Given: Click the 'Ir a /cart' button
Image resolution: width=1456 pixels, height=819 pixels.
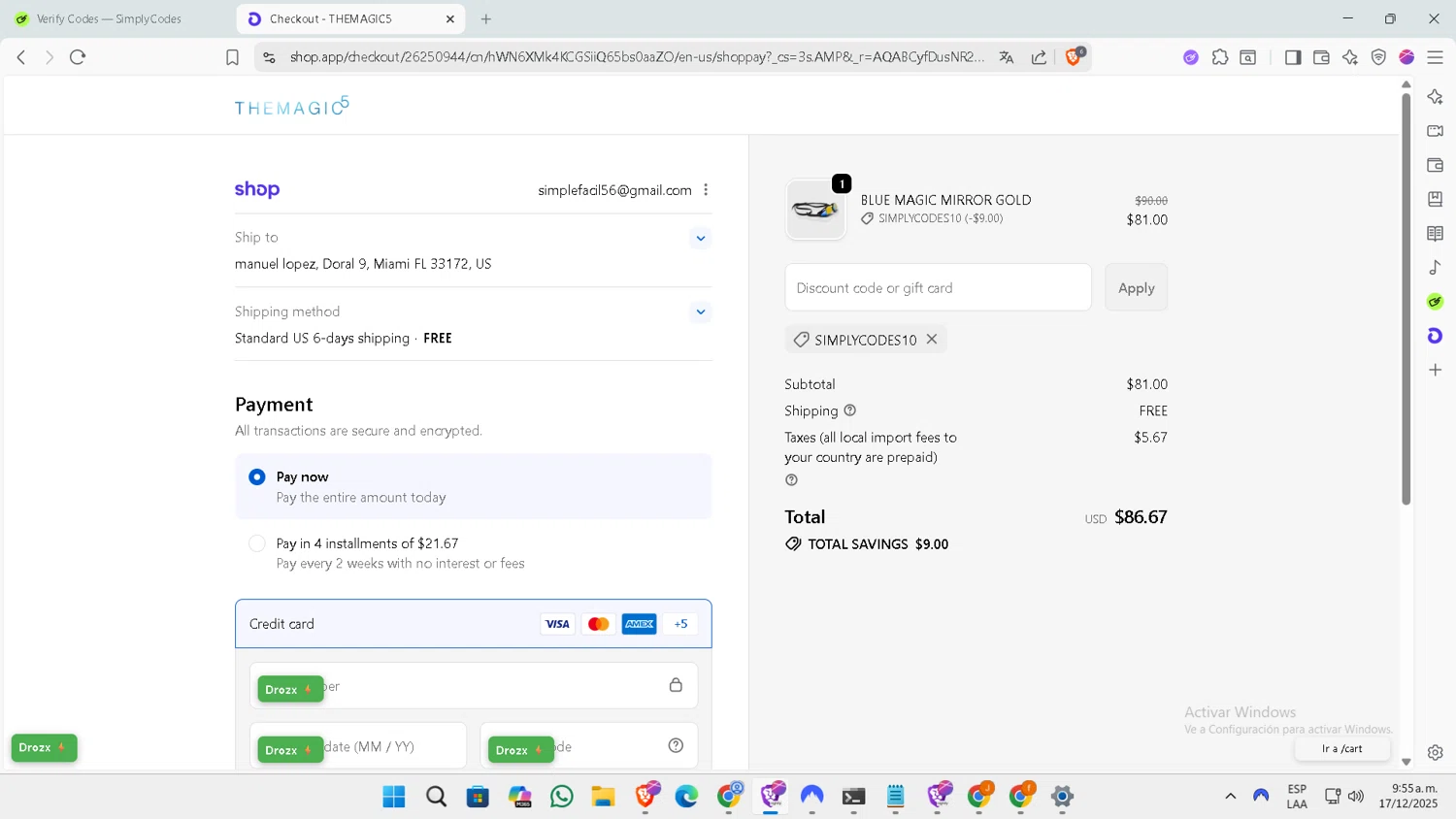Looking at the screenshot, I should [1342, 748].
